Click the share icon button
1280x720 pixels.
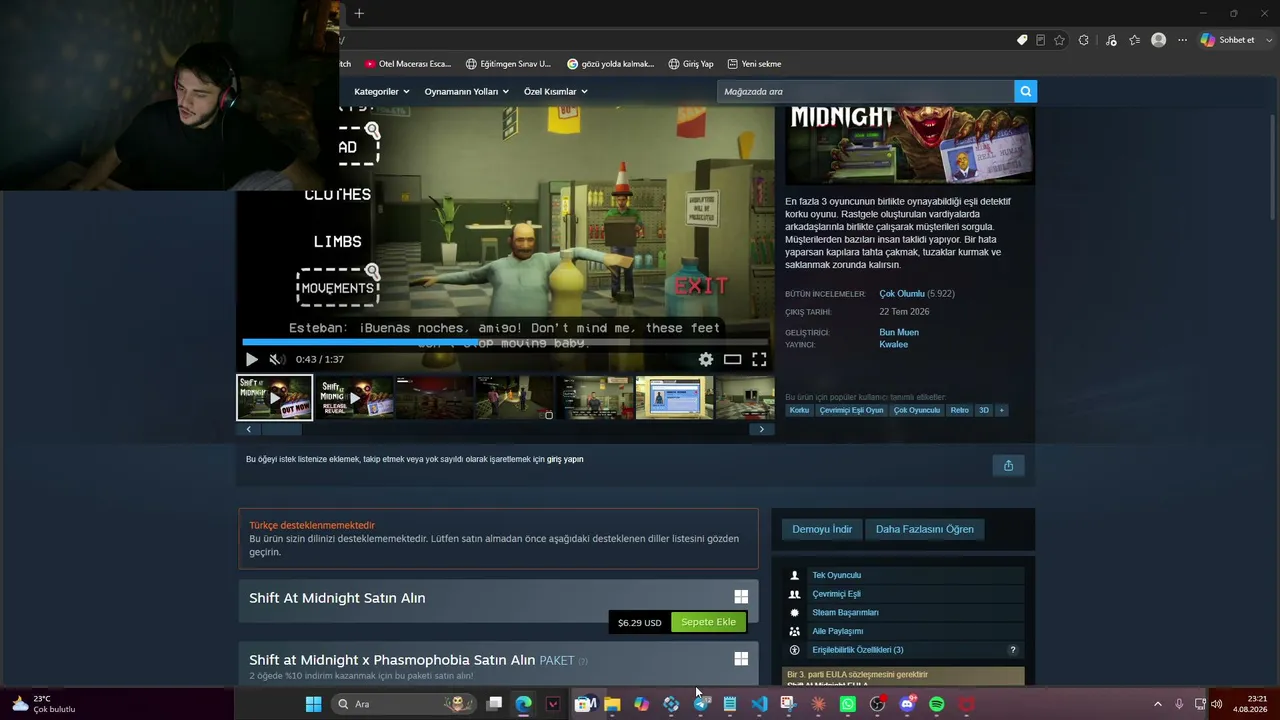tap(1008, 465)
